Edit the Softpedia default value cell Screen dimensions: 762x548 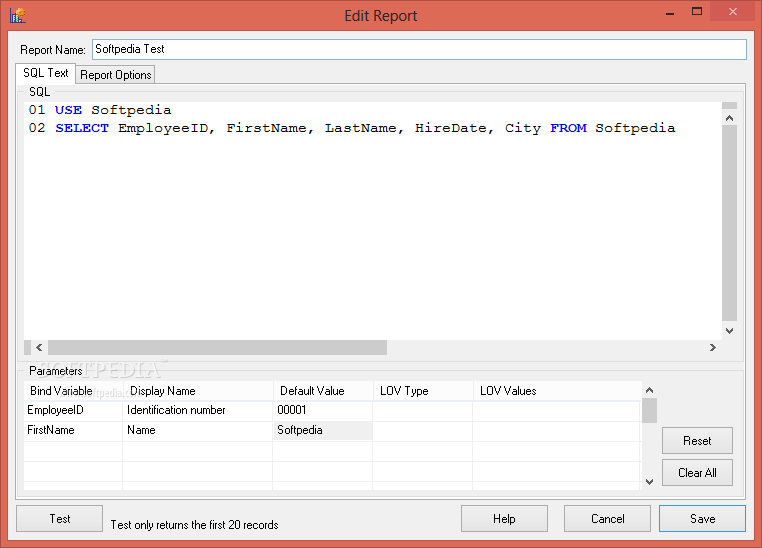pyautogui.click(x=323, y=430)
